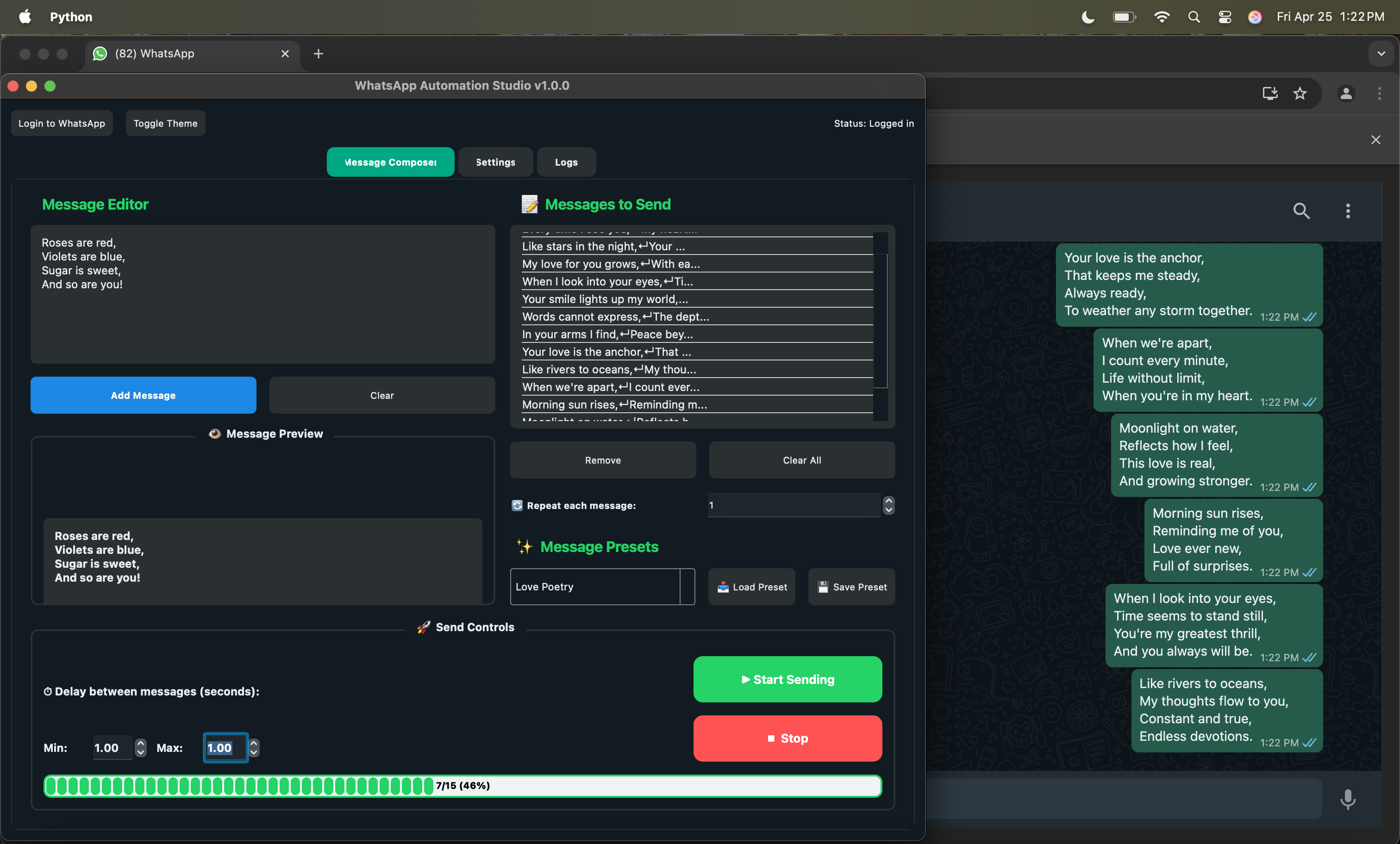
Task: Click the up arrow on the Min delay stepper
Action: tap(140, 743)
